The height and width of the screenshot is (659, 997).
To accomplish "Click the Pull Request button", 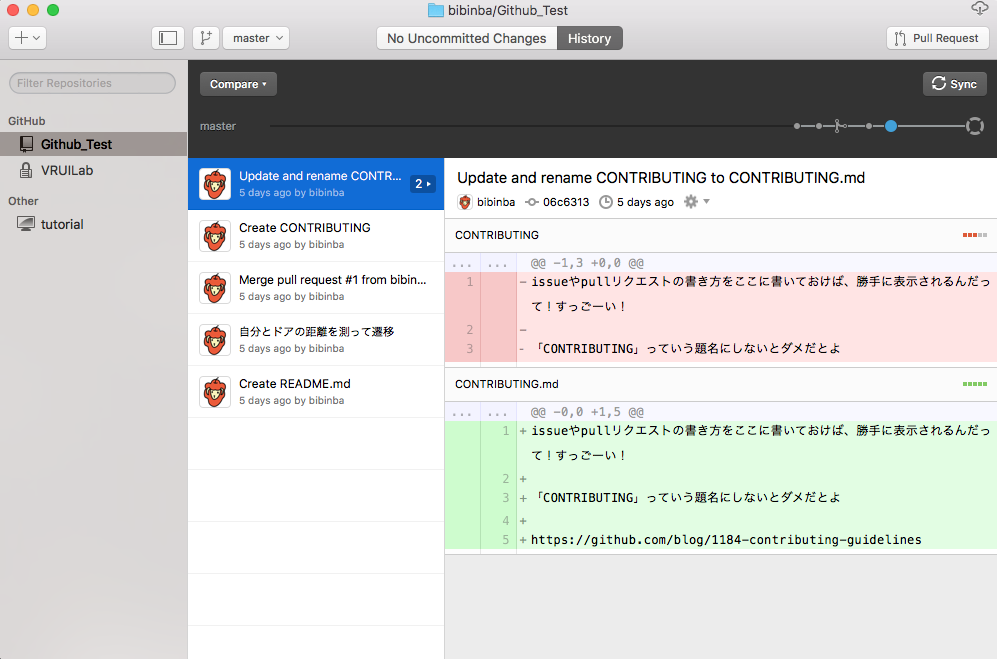I will click(x=937, y=38).
